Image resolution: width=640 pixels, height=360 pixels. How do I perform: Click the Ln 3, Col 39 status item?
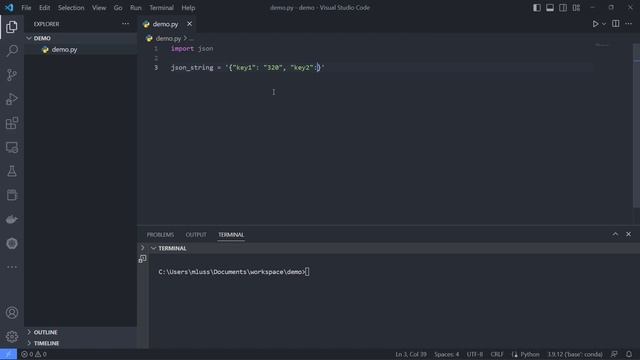411,354
